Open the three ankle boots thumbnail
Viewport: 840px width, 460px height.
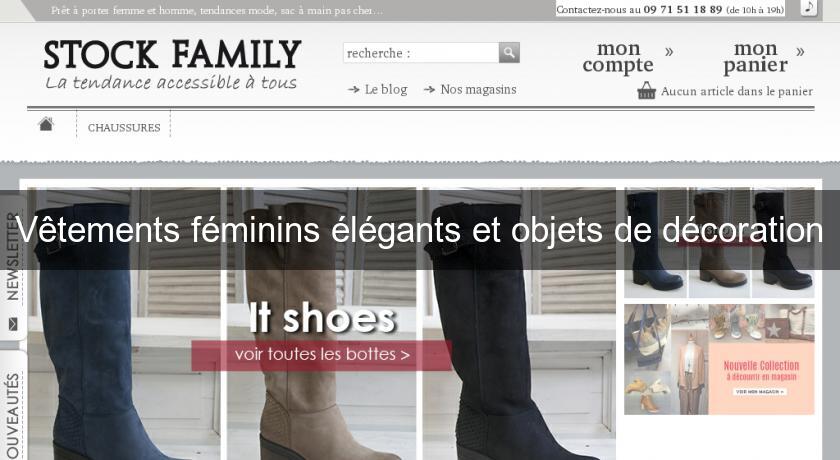[x=719, y=243]
